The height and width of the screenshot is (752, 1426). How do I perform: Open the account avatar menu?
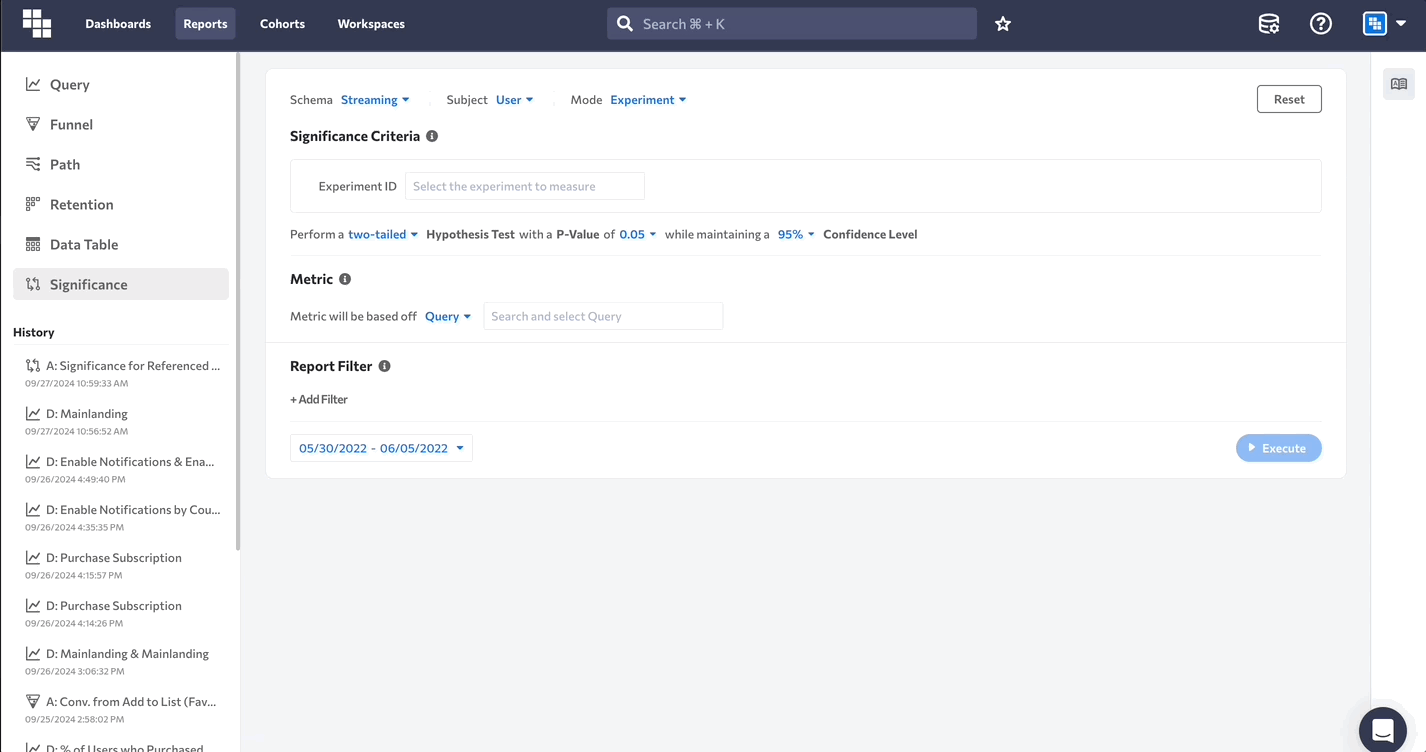(x=1385, y=24)
